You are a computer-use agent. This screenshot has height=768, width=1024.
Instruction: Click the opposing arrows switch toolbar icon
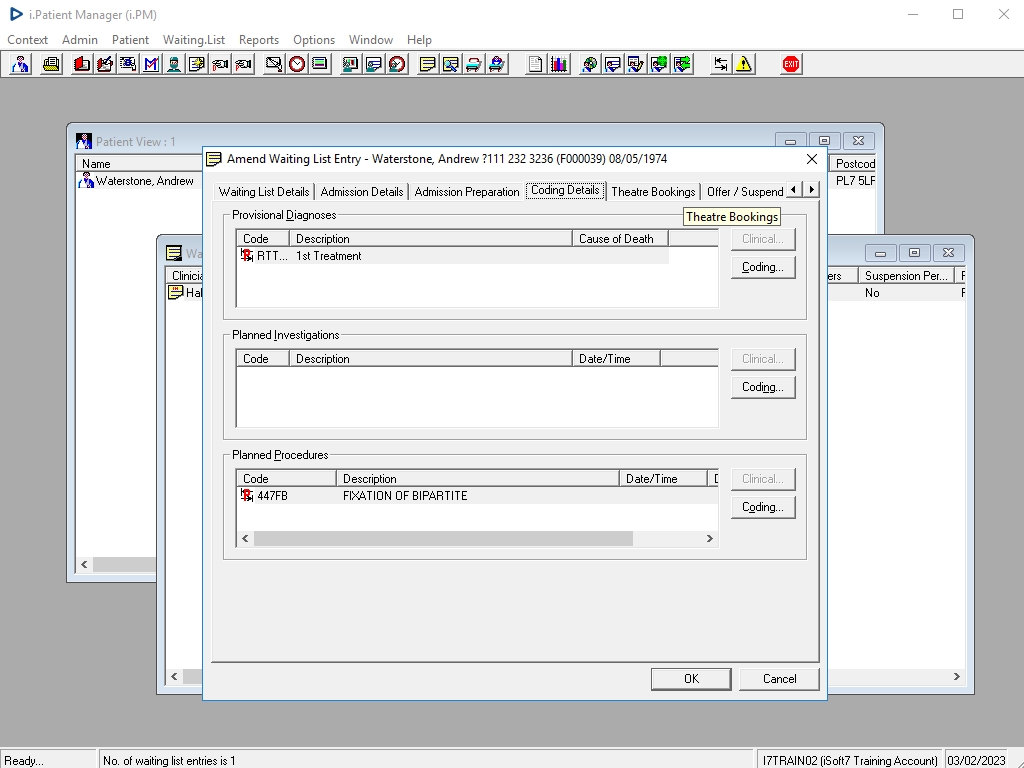coord(721,64)
